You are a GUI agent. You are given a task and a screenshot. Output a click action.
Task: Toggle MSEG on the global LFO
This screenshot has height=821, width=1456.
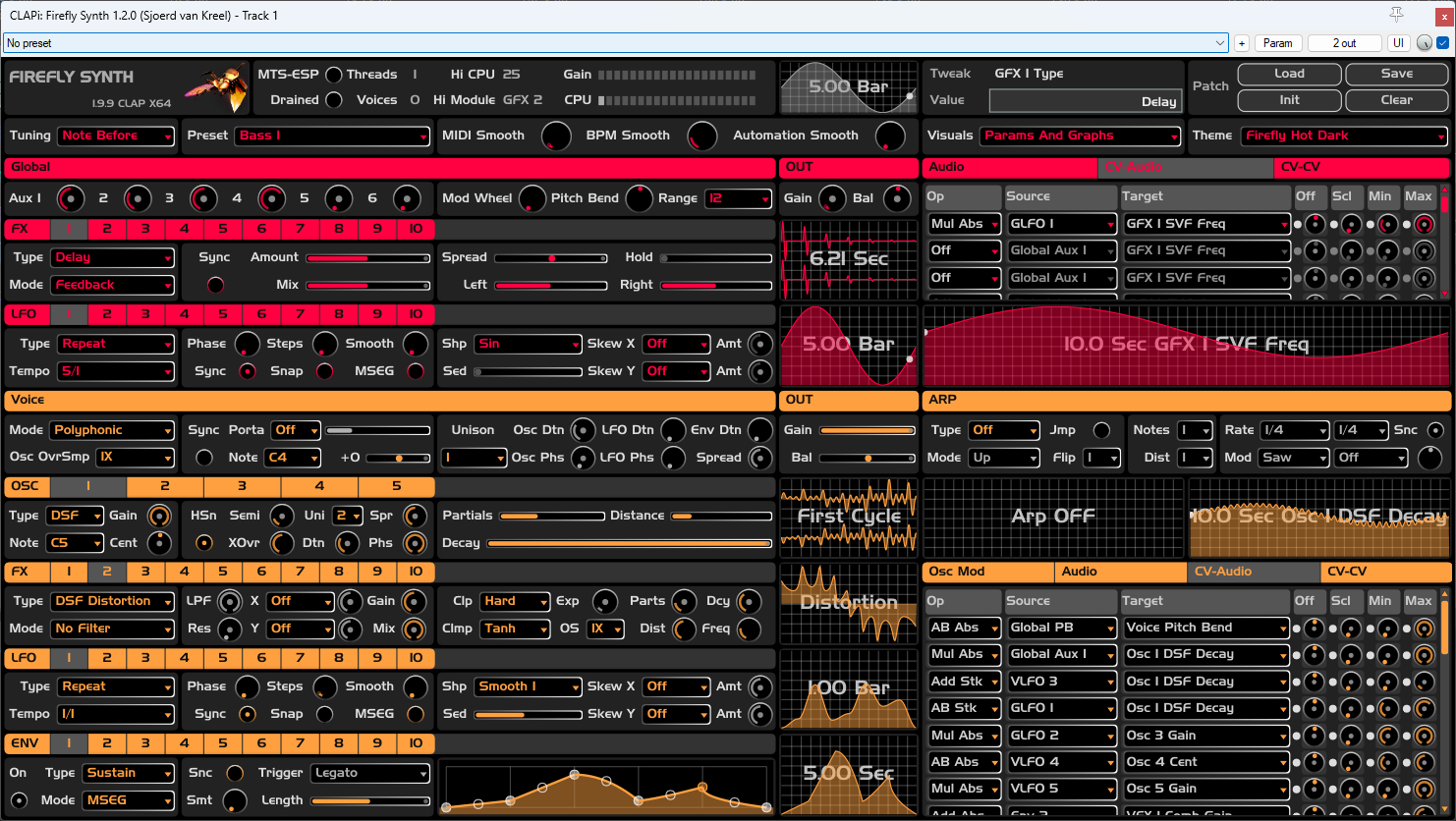416,371
